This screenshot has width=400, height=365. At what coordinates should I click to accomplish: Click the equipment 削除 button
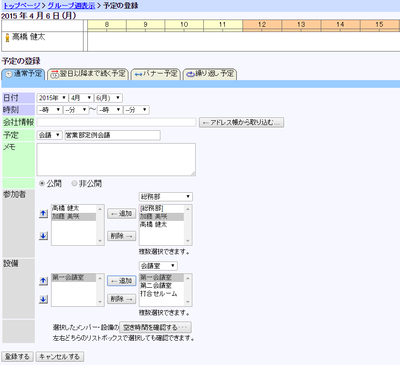tap(121, 299)
